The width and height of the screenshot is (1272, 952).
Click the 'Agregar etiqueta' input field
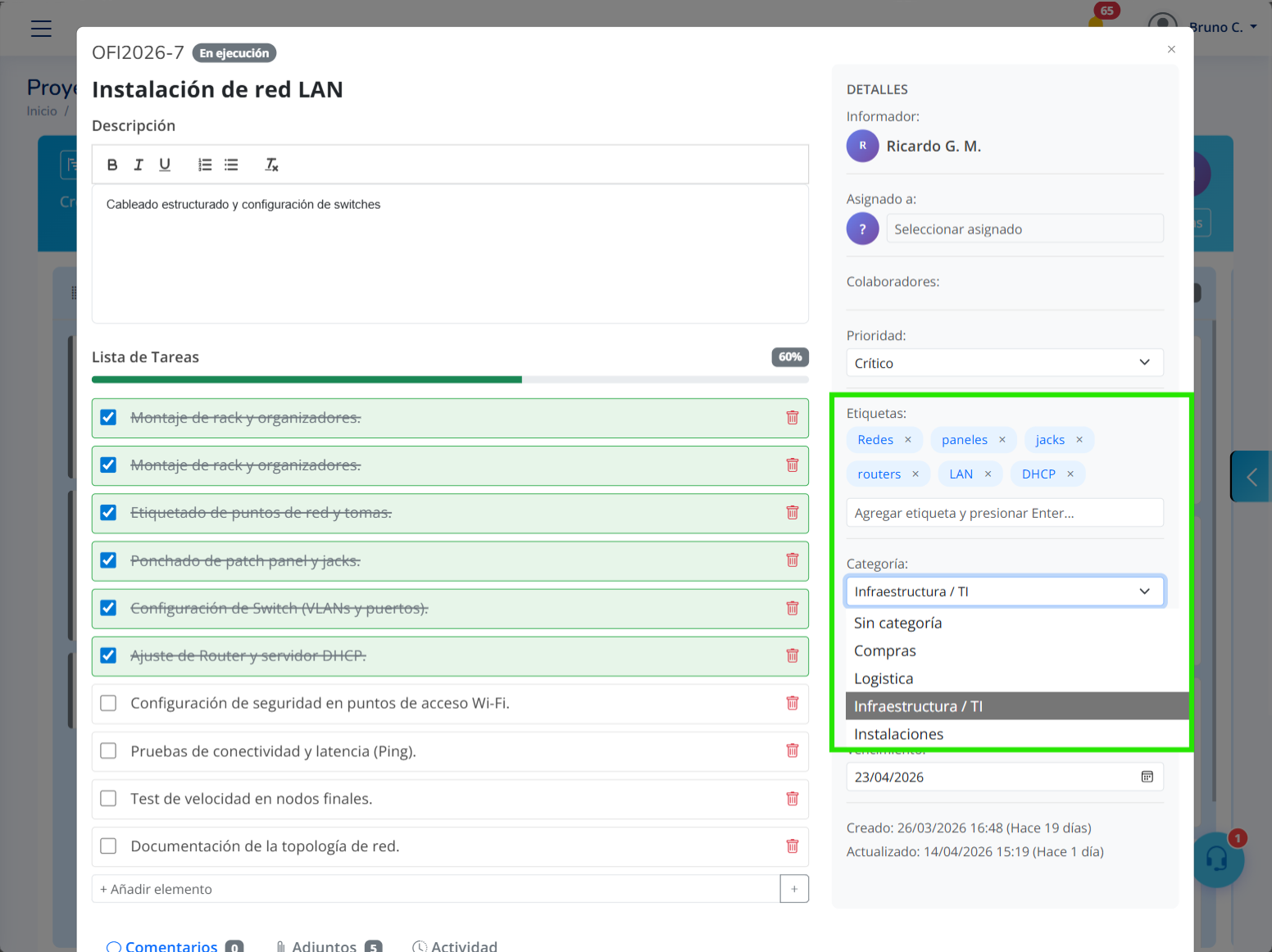(1004, 513)
